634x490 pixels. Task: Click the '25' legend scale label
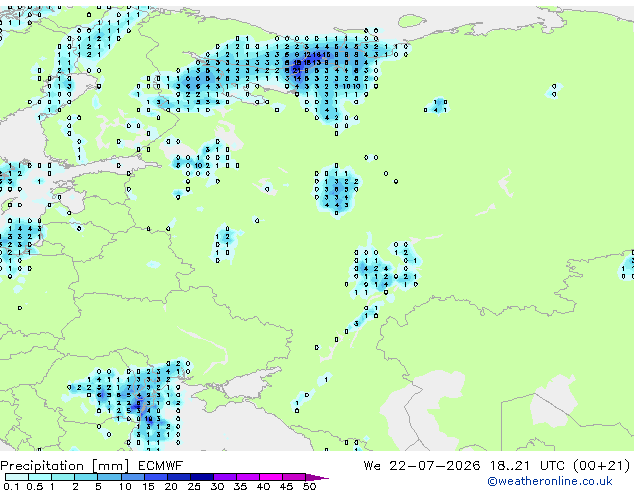point(194,486)
